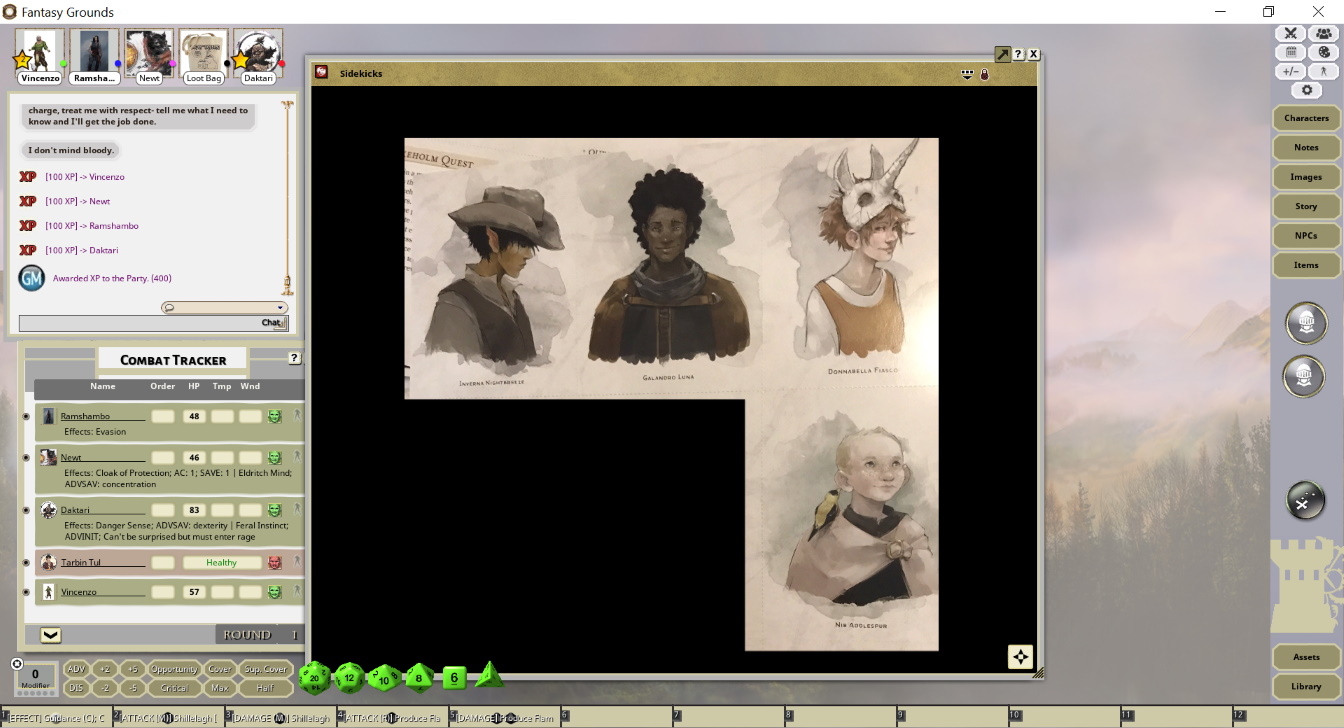This screenshot has height=728, width=1344.
Task: Open the effects figure icon in the sidebar
Action: click(x=1324, y=71)
